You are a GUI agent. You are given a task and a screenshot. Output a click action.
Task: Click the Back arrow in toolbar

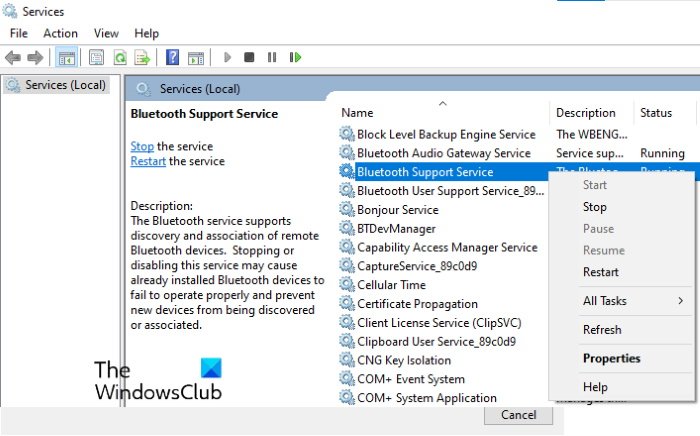tap(13, 57)
